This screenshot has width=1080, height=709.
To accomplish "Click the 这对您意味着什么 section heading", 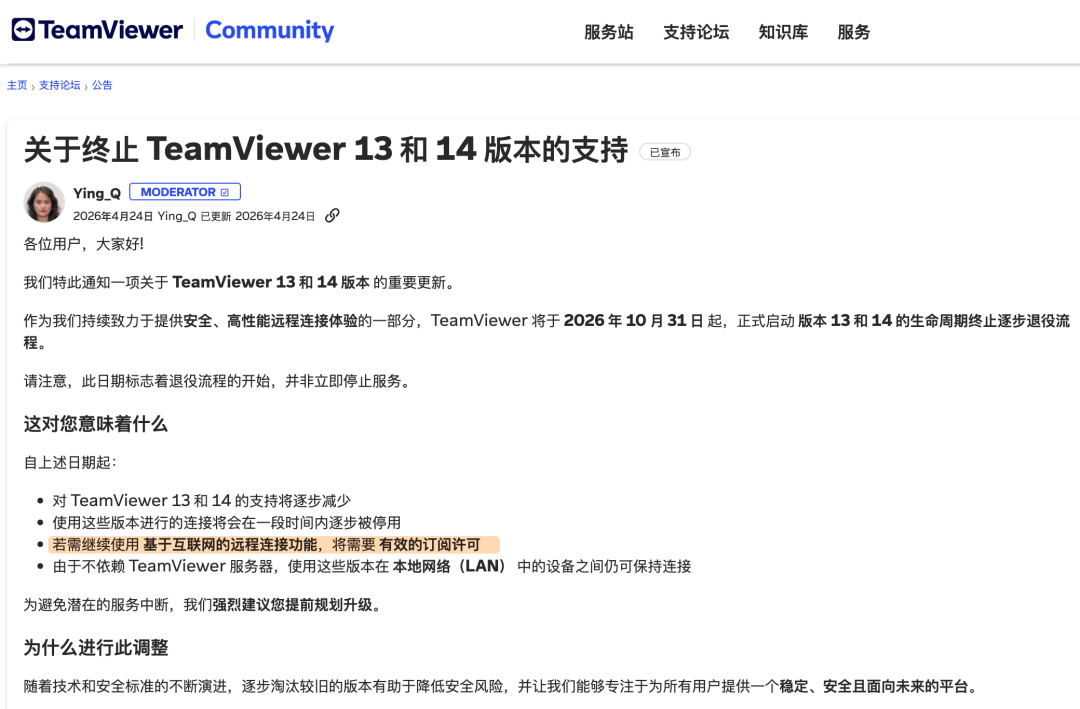I will pos(96,424).
